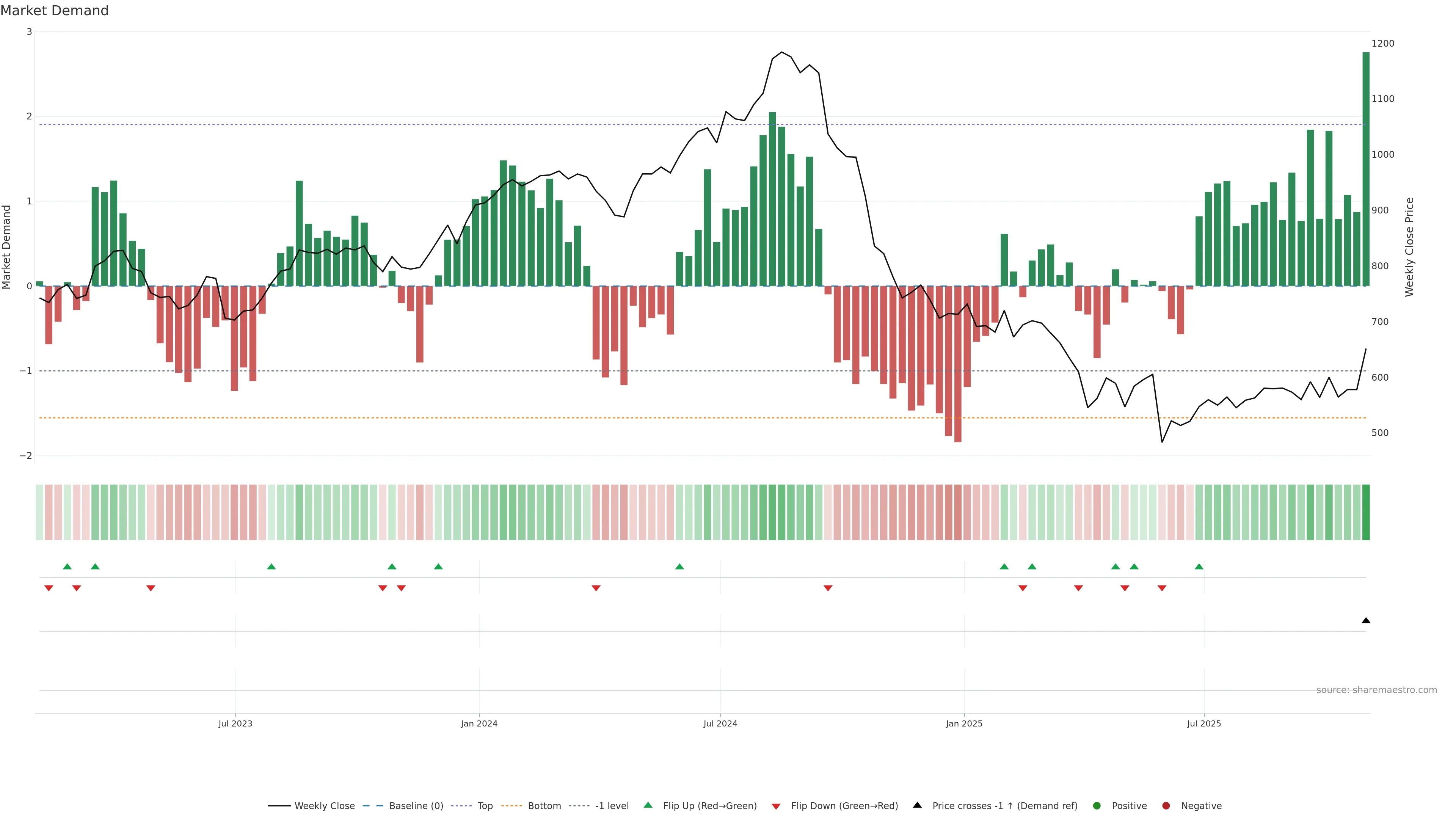Click the dark green heatmap cell at far right
Viewport: 1456px width, 819px height.
click(x=1365, y=512)
